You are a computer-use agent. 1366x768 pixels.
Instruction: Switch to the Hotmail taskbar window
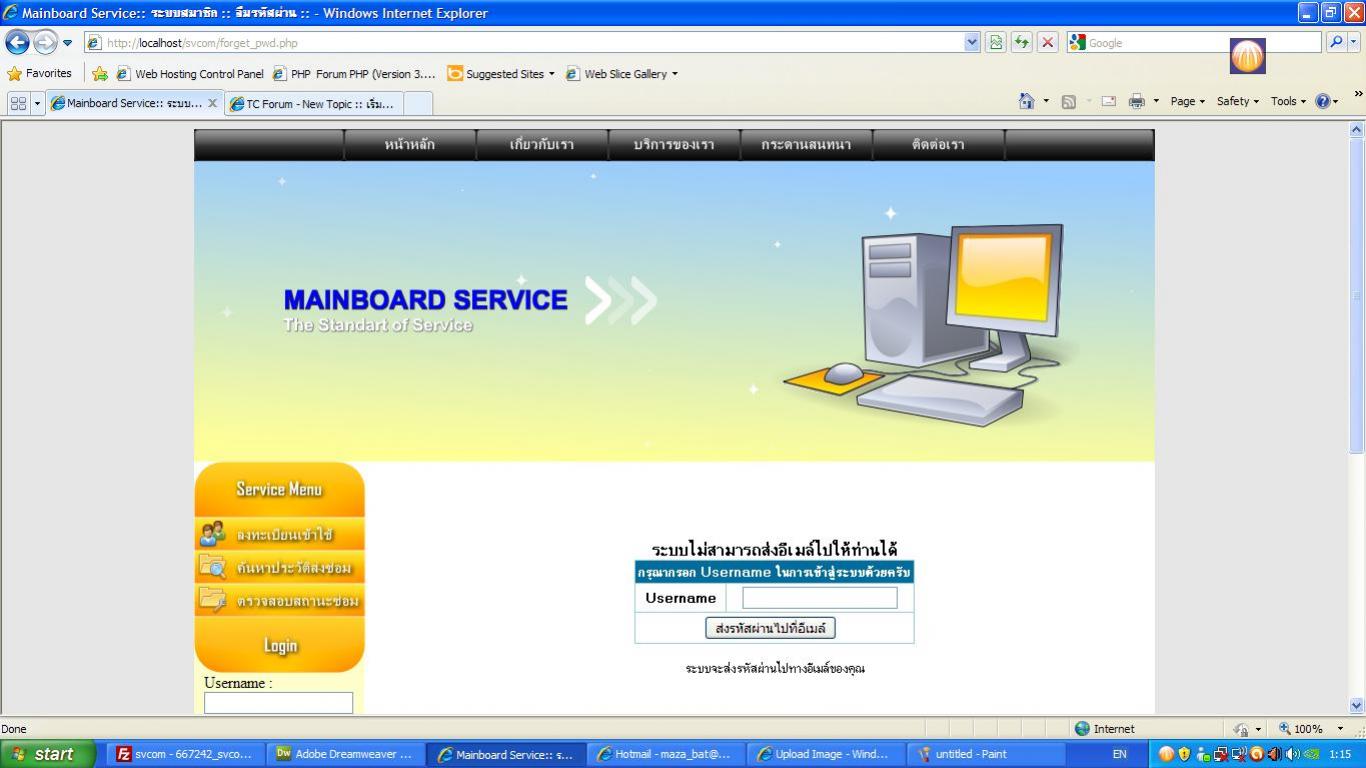click(665, 754)
